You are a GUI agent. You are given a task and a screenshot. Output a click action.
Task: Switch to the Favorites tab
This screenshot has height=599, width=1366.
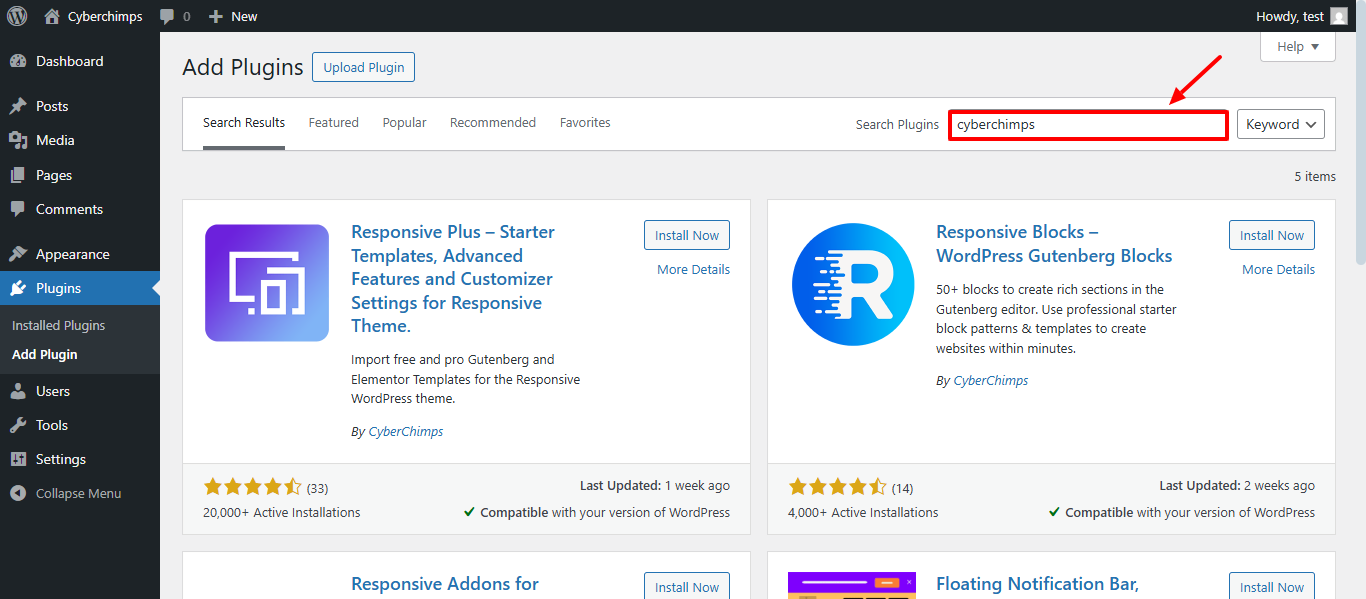tap(585, 123)
